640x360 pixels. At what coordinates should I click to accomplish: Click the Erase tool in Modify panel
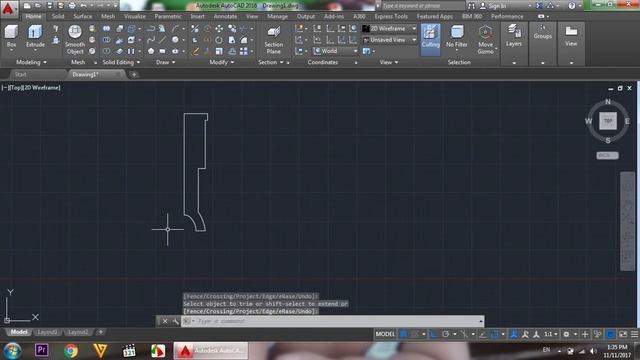click(195, 51)
